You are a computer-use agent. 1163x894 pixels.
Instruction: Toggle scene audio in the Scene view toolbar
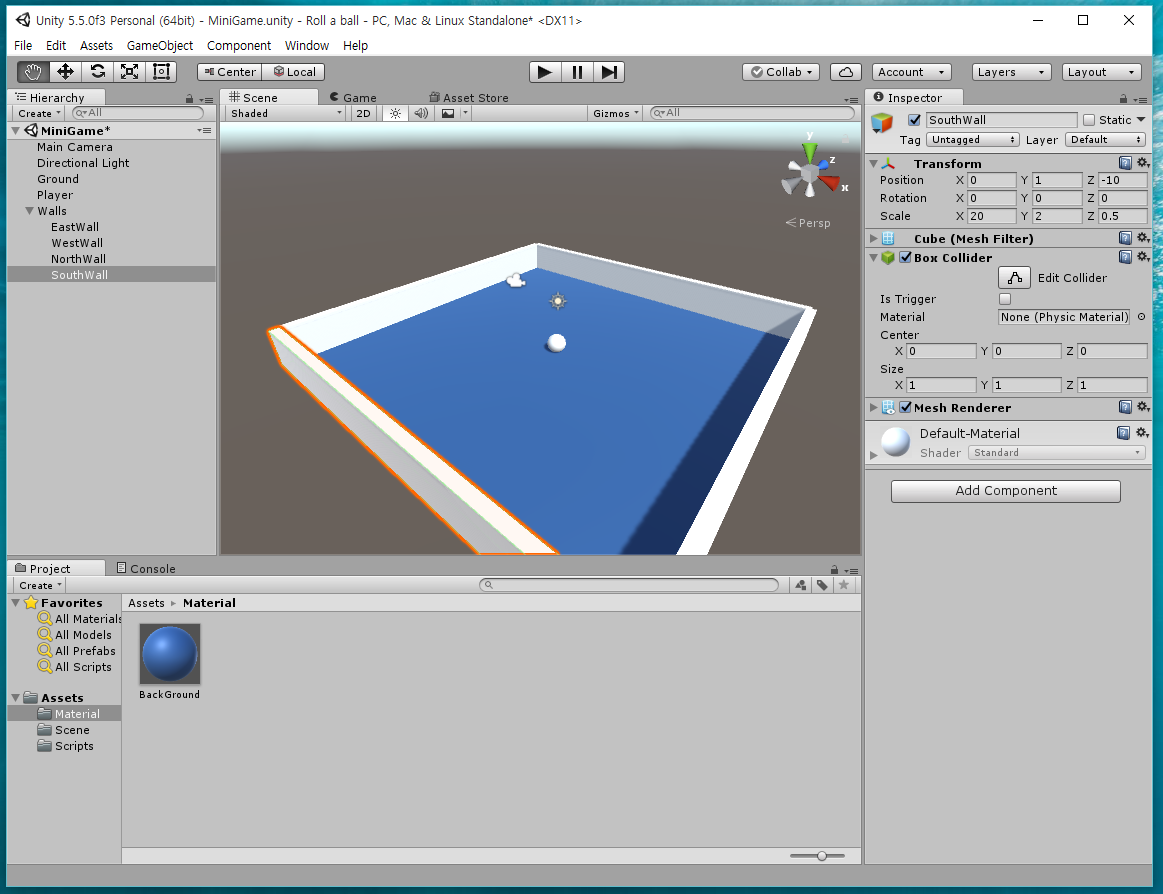(x=420, y=113)
